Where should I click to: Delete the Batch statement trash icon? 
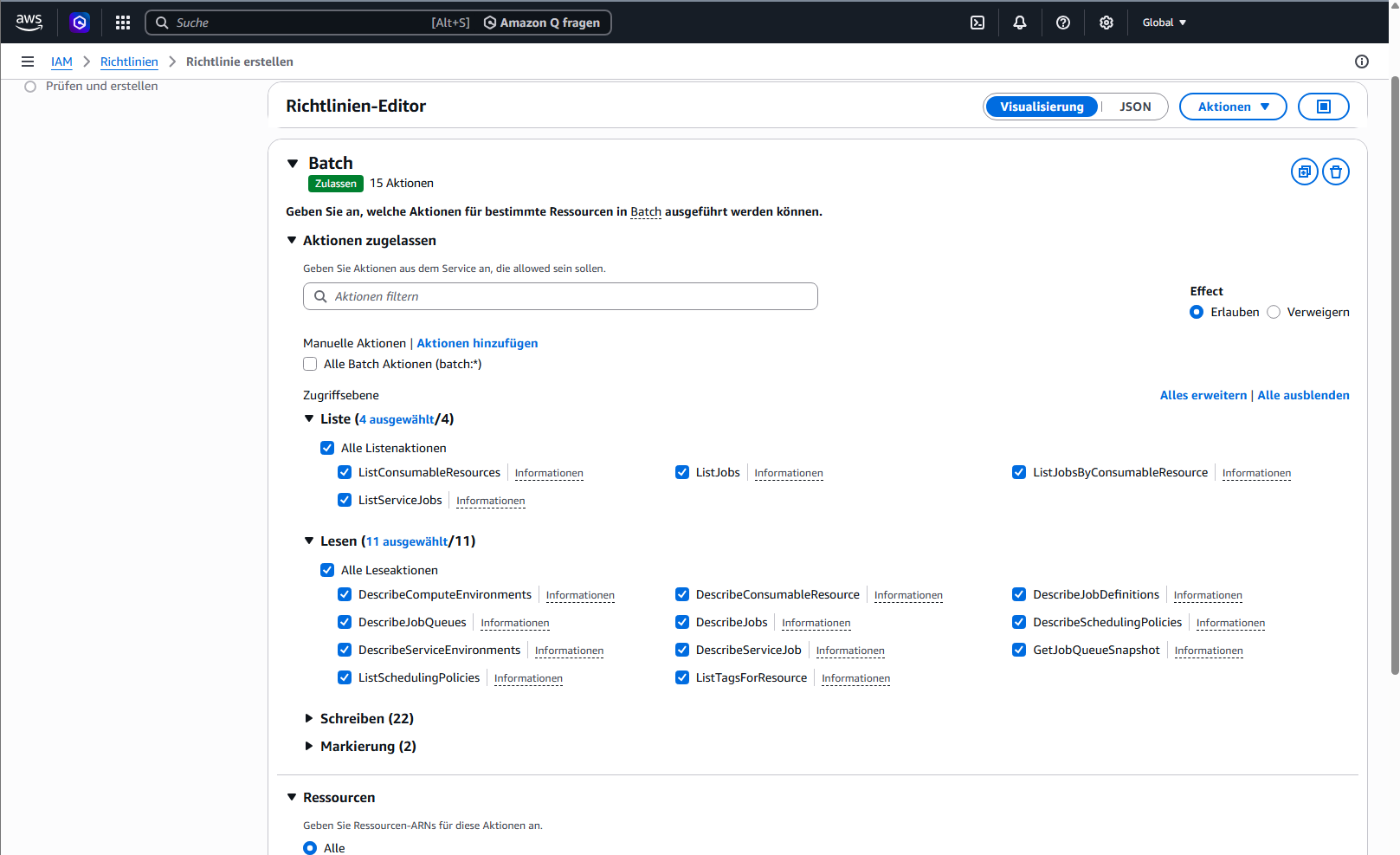pos(1336,172)
